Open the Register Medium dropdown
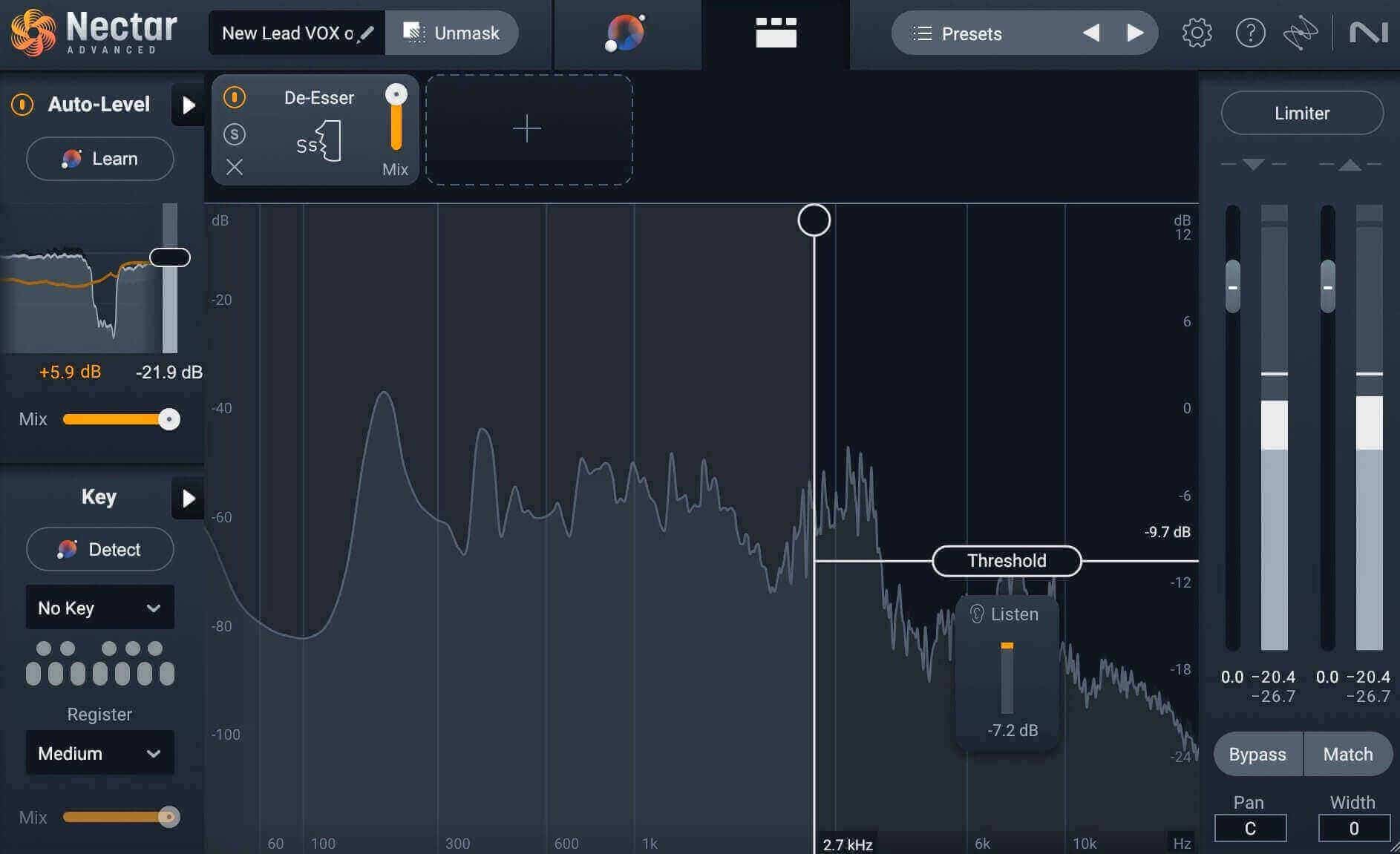 point(100,753)
